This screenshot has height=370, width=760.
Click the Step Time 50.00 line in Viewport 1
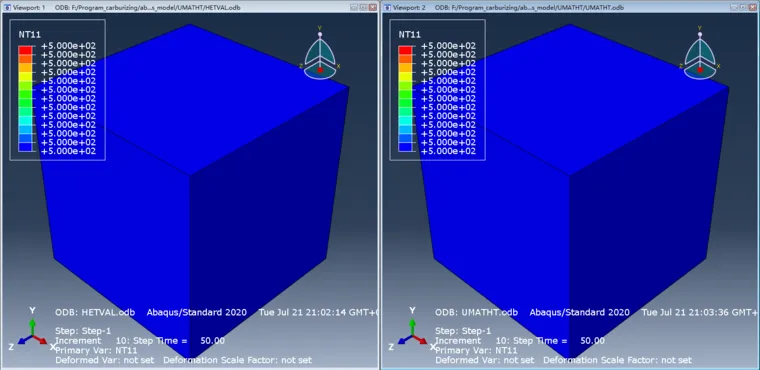click(x=140, y=341)
